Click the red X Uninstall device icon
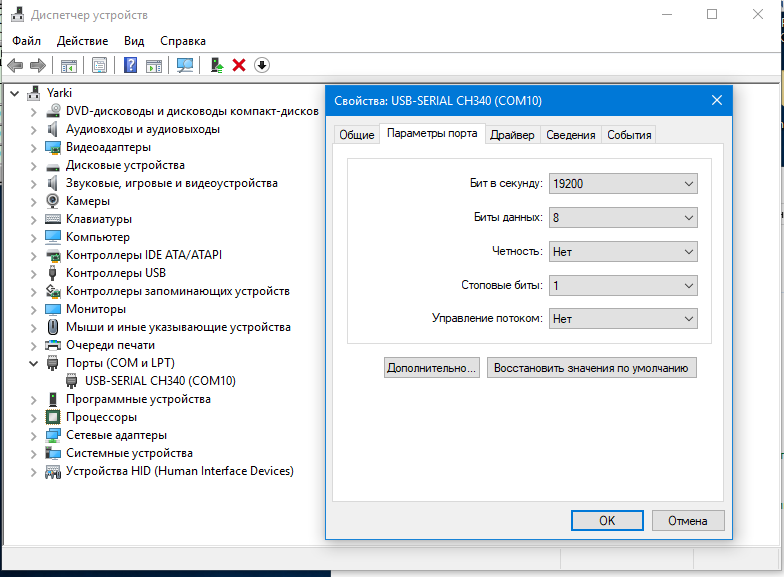The width and height of the screenshot is (784, 577). click(239, 65)
